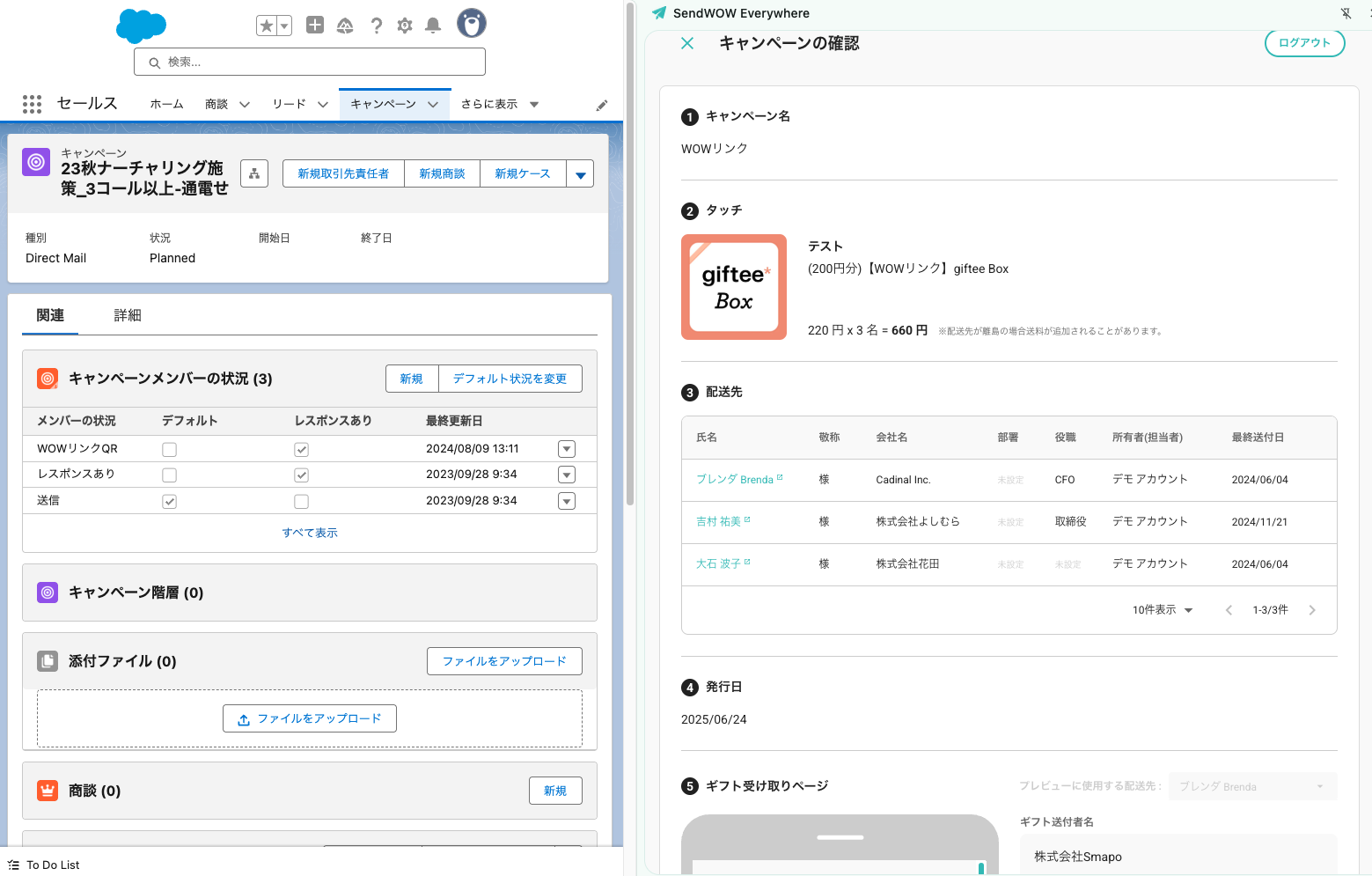Click the unpin panel icon
This screenshot has width=1372, height=876.
click(x=1346, y=13)
